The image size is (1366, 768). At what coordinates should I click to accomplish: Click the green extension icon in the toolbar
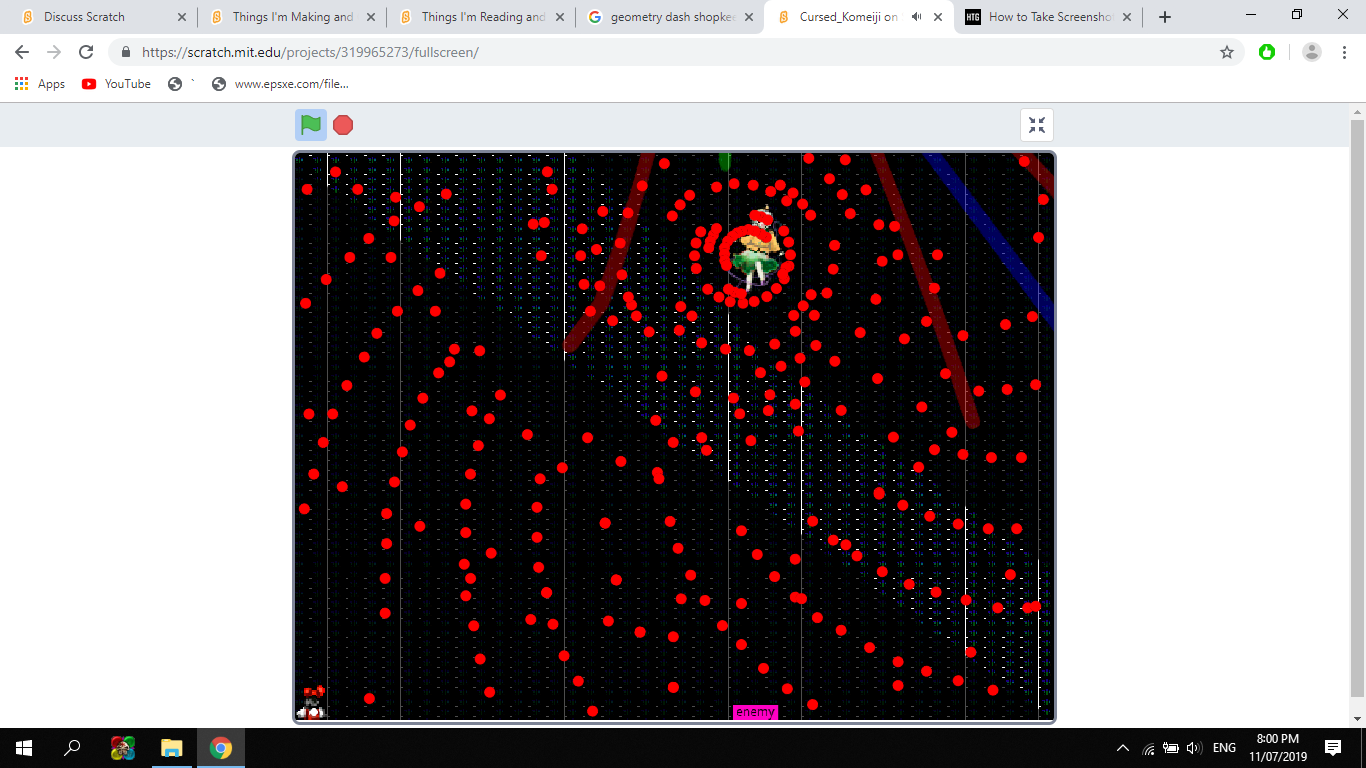click(x=1267, y=52)
